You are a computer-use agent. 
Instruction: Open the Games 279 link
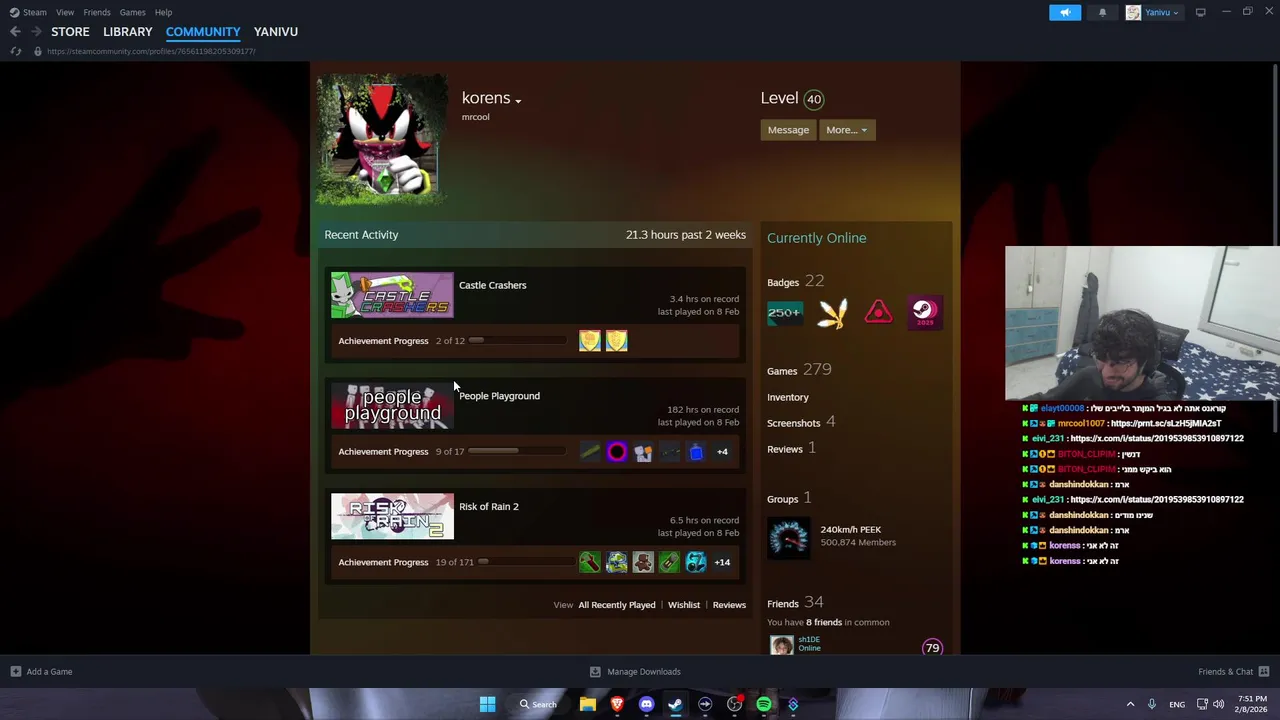point(799,370)
